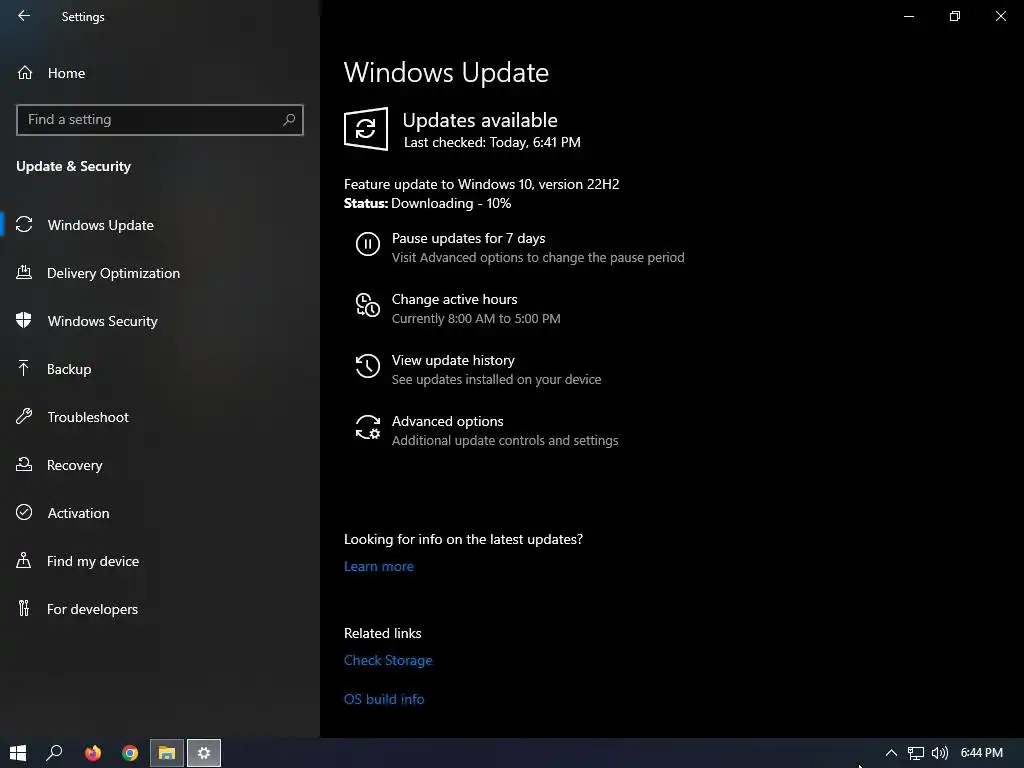Click the Windows Security shield icon
Screen dimensions: 1024x768
[x=24, y=320]
